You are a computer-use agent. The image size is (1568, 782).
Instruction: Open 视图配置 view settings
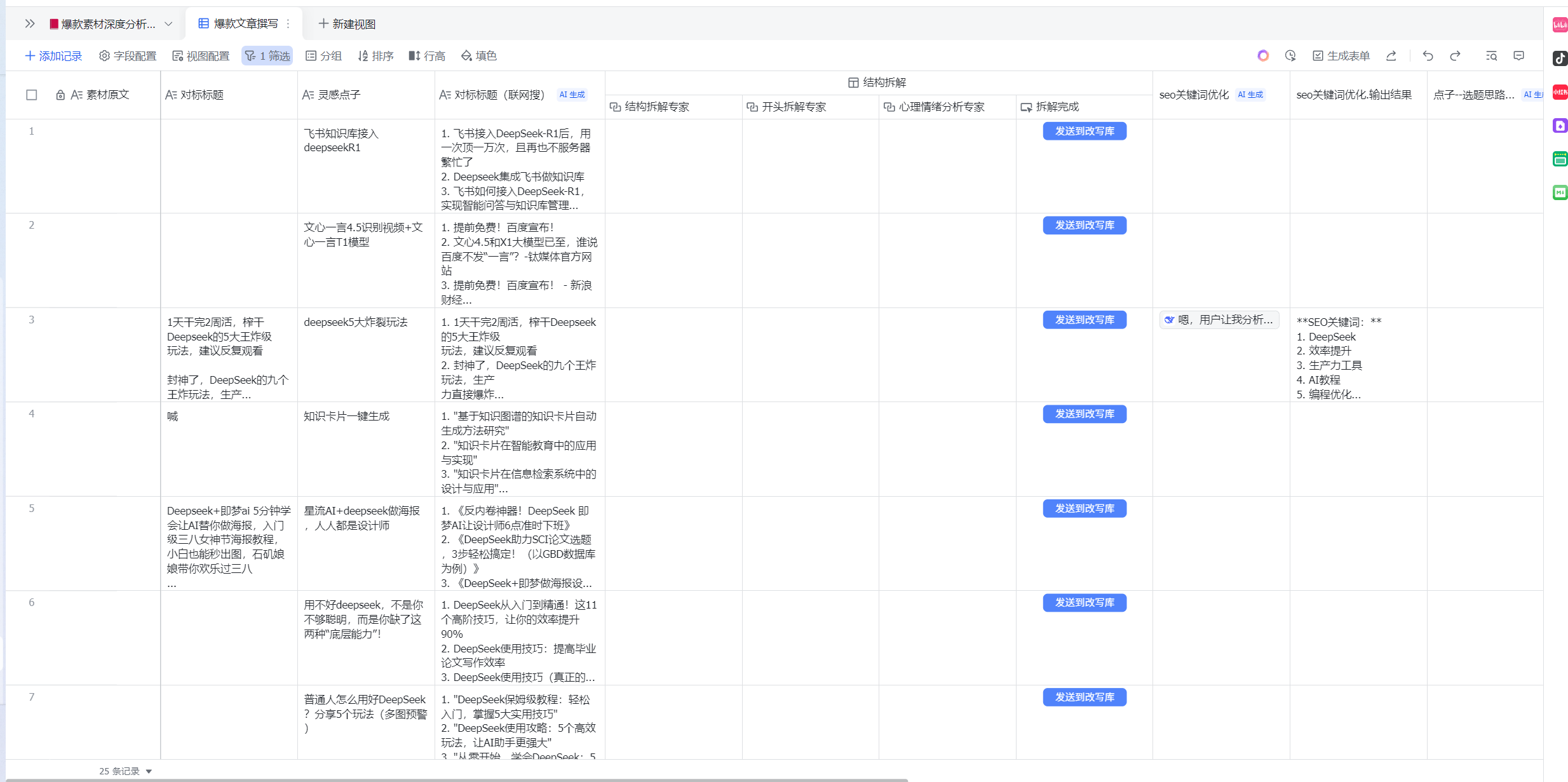(x=201, y=56)
